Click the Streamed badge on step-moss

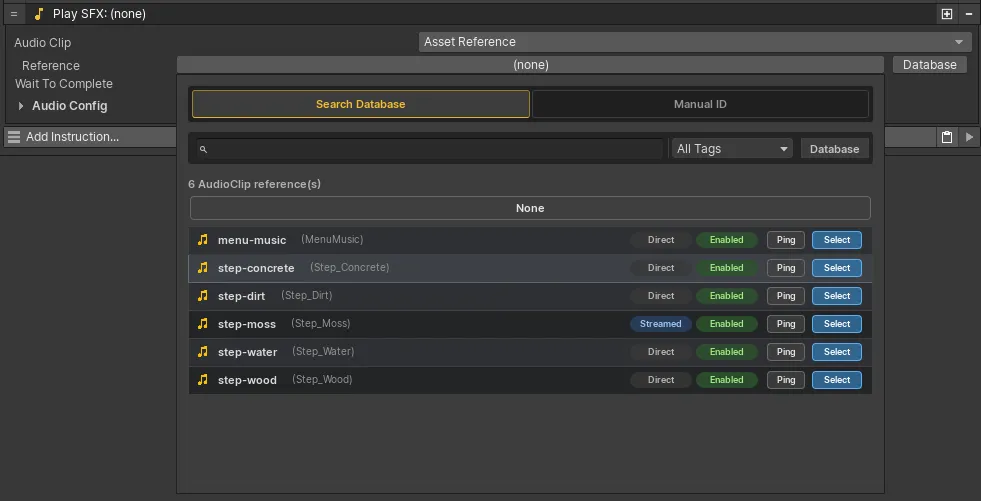(x=661, y=324)
